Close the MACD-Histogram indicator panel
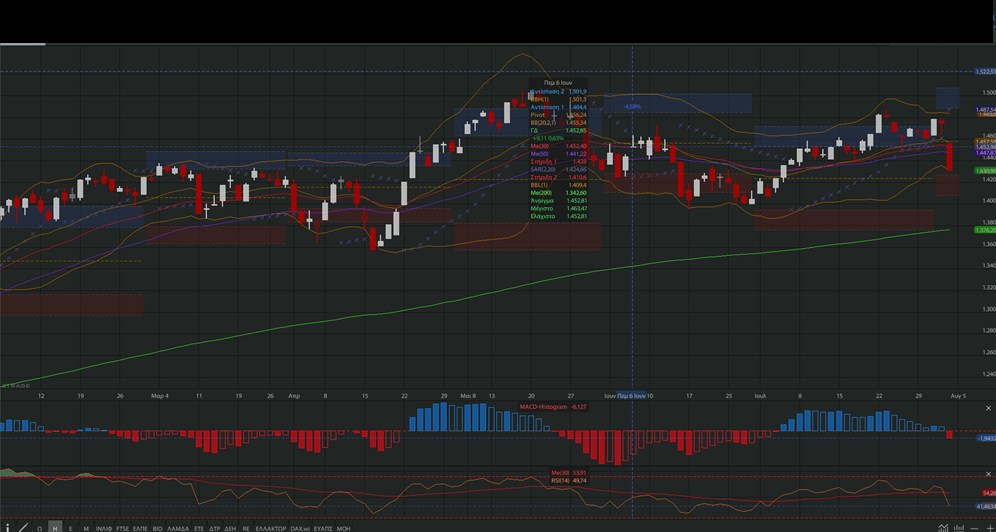The image size is (996, 532). click(988, 408)
